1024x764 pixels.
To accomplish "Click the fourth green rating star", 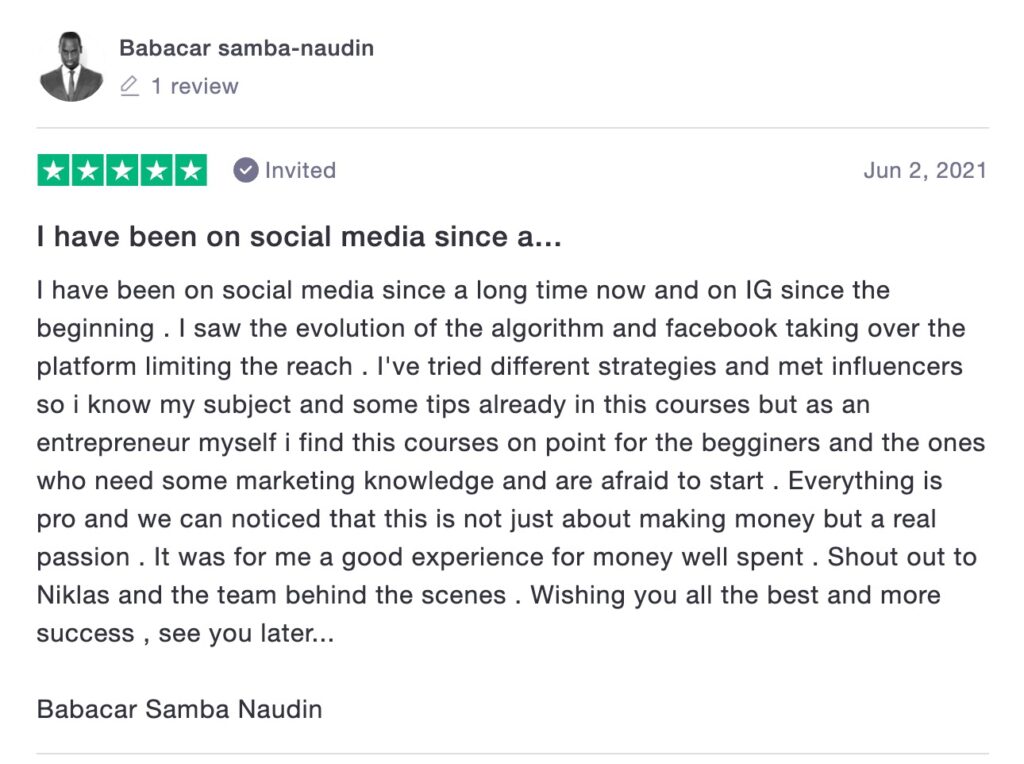I will tap(156, 171).
